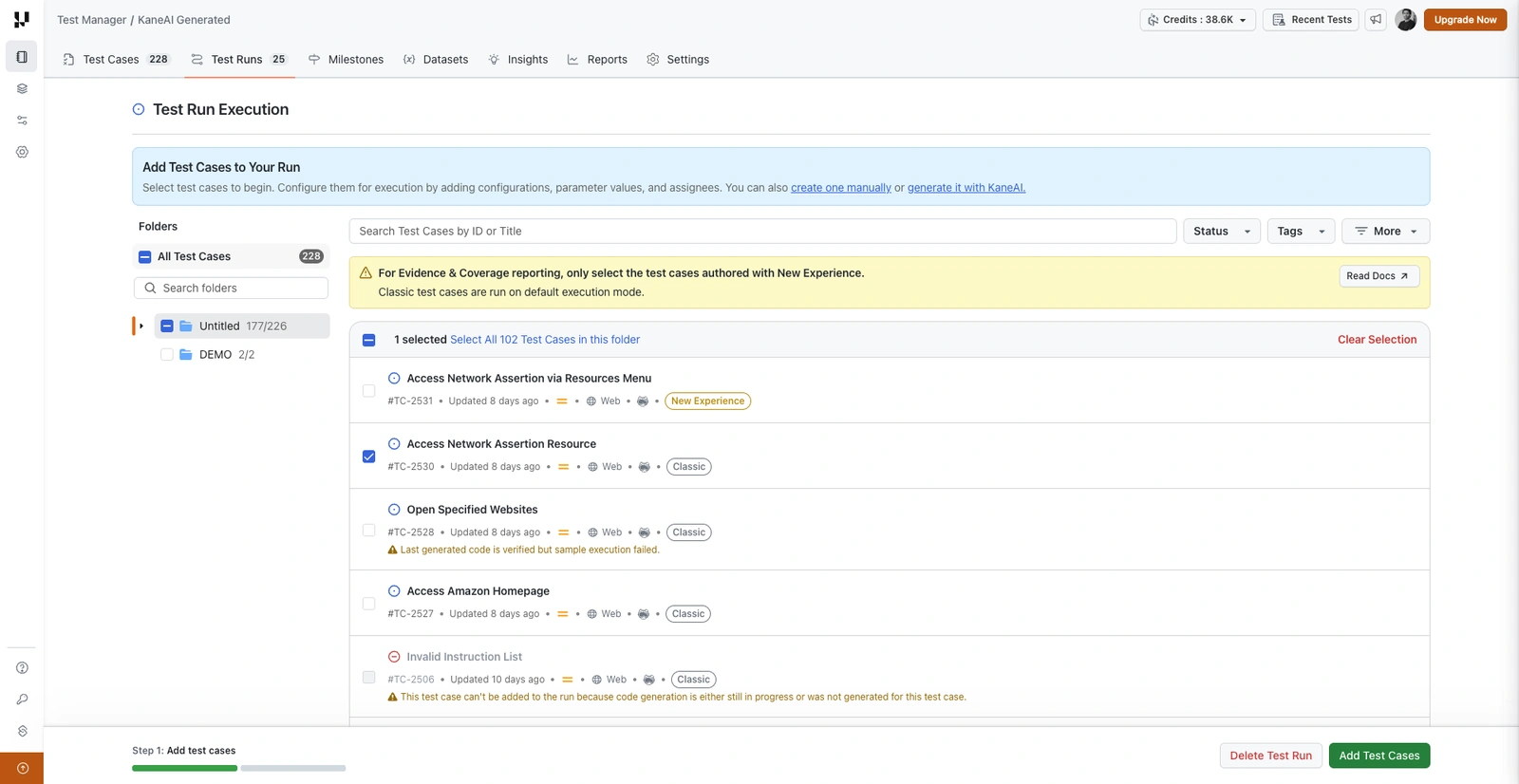Click priority icon on TC-2527 row
The width and height of the screenshot is (1519, 784).
tap(563, 614)
